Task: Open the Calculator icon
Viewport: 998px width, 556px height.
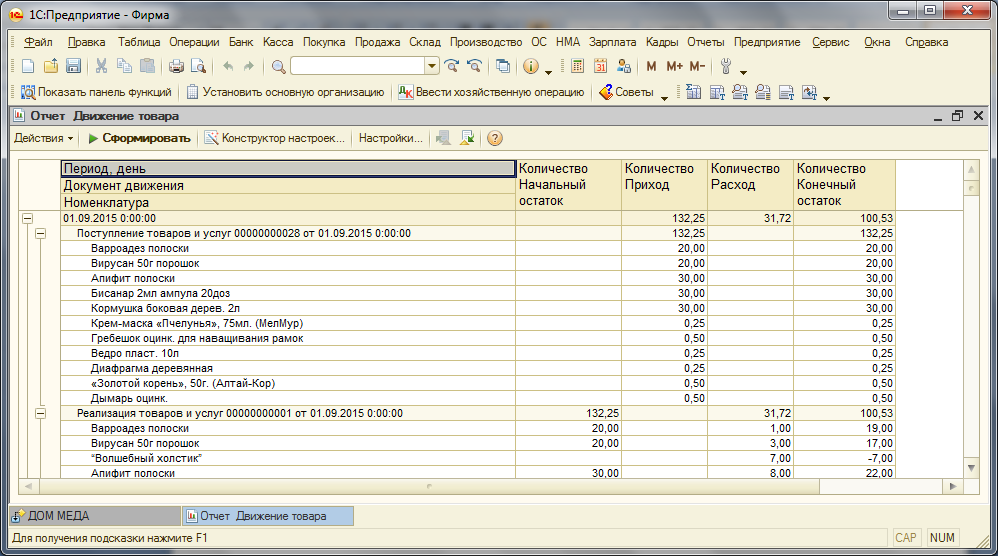Action: point(577,66)
